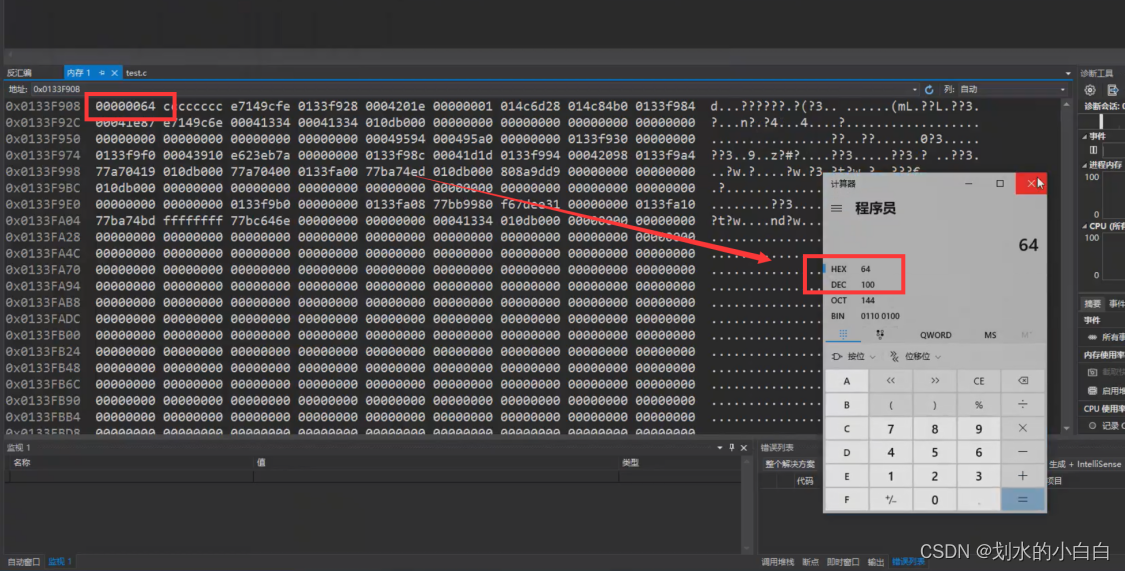Click the left shift << key
1125x571 pixels.
coord(890,381)
